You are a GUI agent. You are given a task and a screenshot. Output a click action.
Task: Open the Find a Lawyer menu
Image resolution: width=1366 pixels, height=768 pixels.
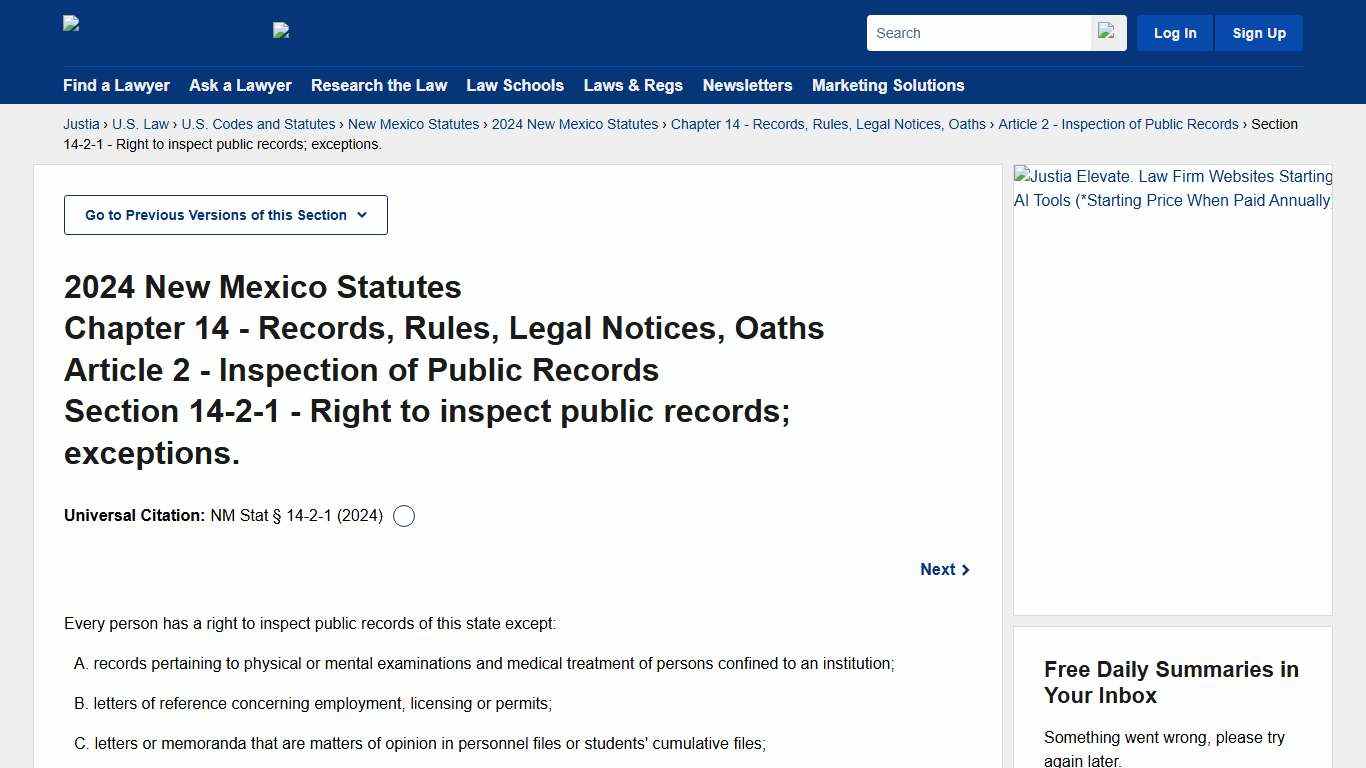tap(116, 85)
